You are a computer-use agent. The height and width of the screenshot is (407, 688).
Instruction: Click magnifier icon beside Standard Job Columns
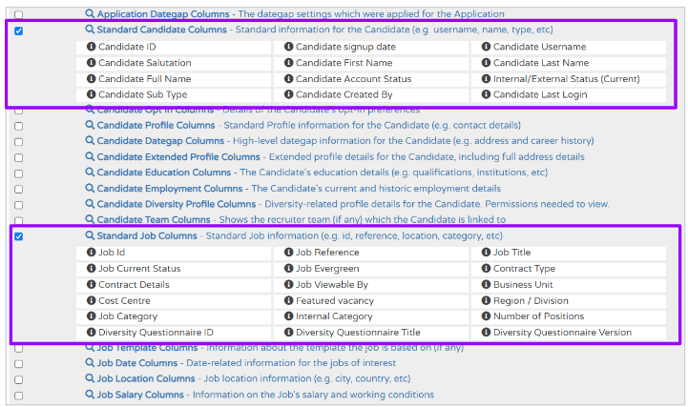(90, 236)
